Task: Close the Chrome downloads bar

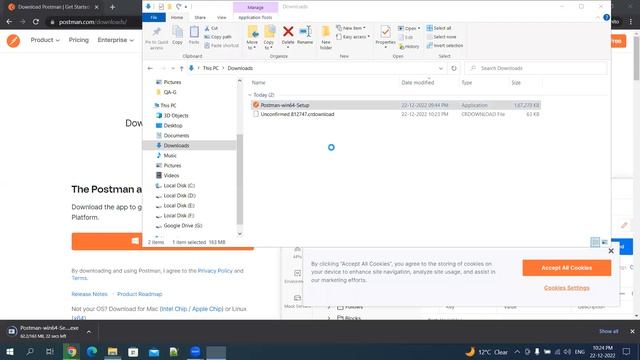Action: click(632, 331)
